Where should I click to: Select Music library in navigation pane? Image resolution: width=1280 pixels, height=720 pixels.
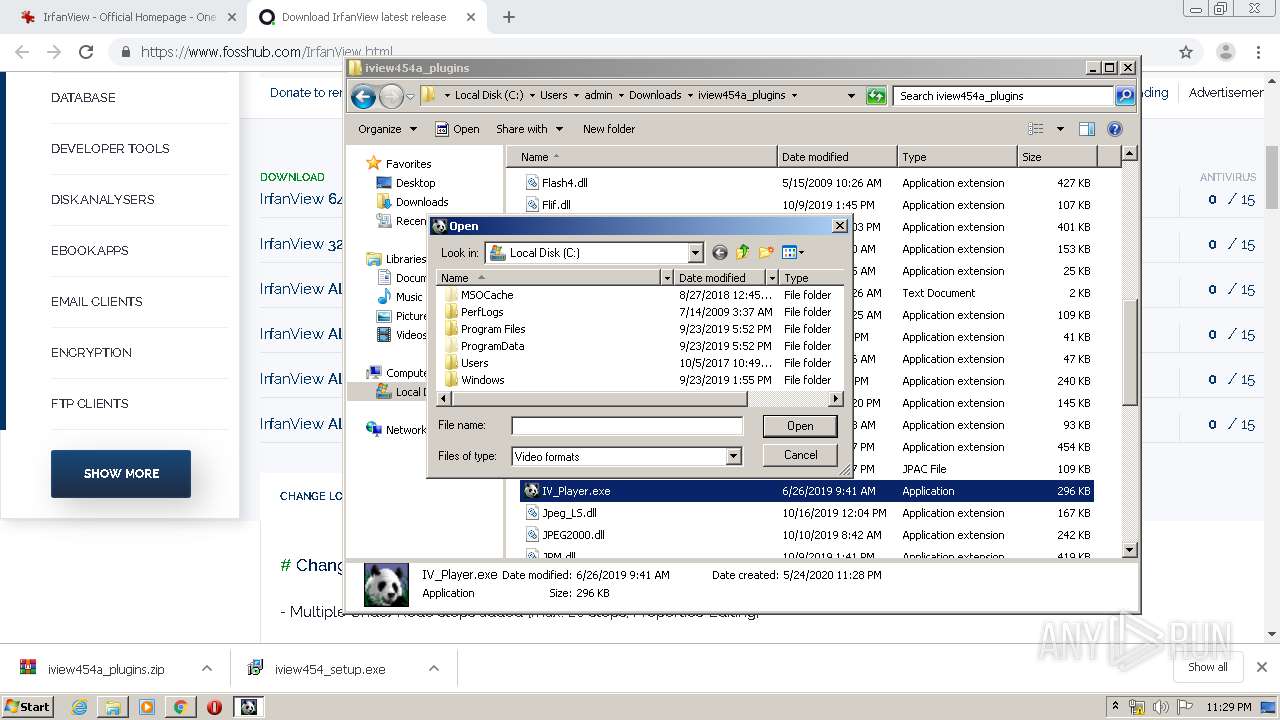(400, 297)
